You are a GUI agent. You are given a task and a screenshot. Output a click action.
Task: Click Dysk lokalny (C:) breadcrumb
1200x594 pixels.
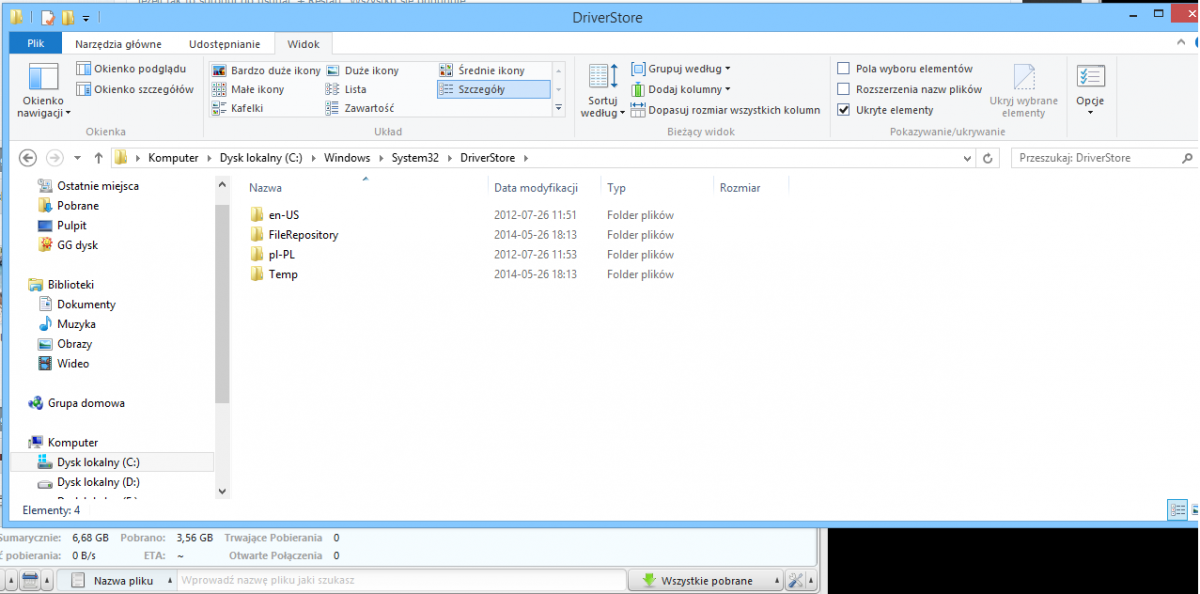coord(260,158)
